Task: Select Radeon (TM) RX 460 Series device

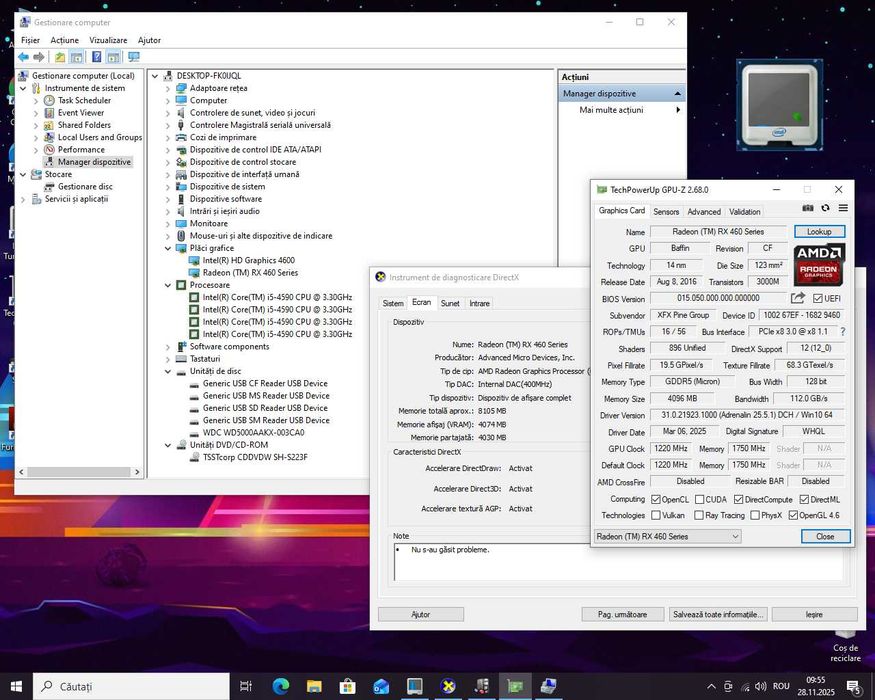Action: (250, 273)
